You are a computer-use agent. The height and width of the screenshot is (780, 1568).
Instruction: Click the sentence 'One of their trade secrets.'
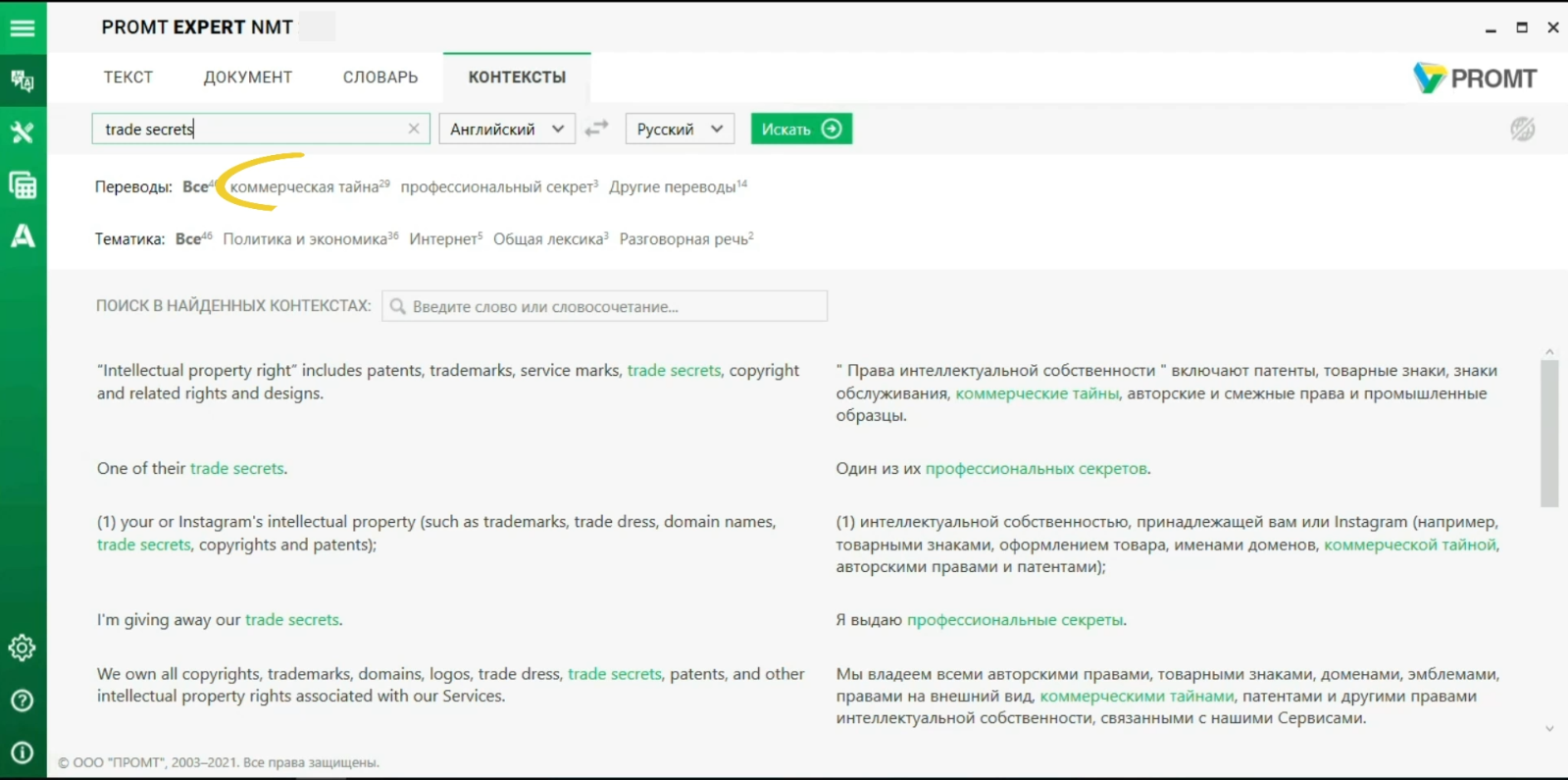click(192, 468)
